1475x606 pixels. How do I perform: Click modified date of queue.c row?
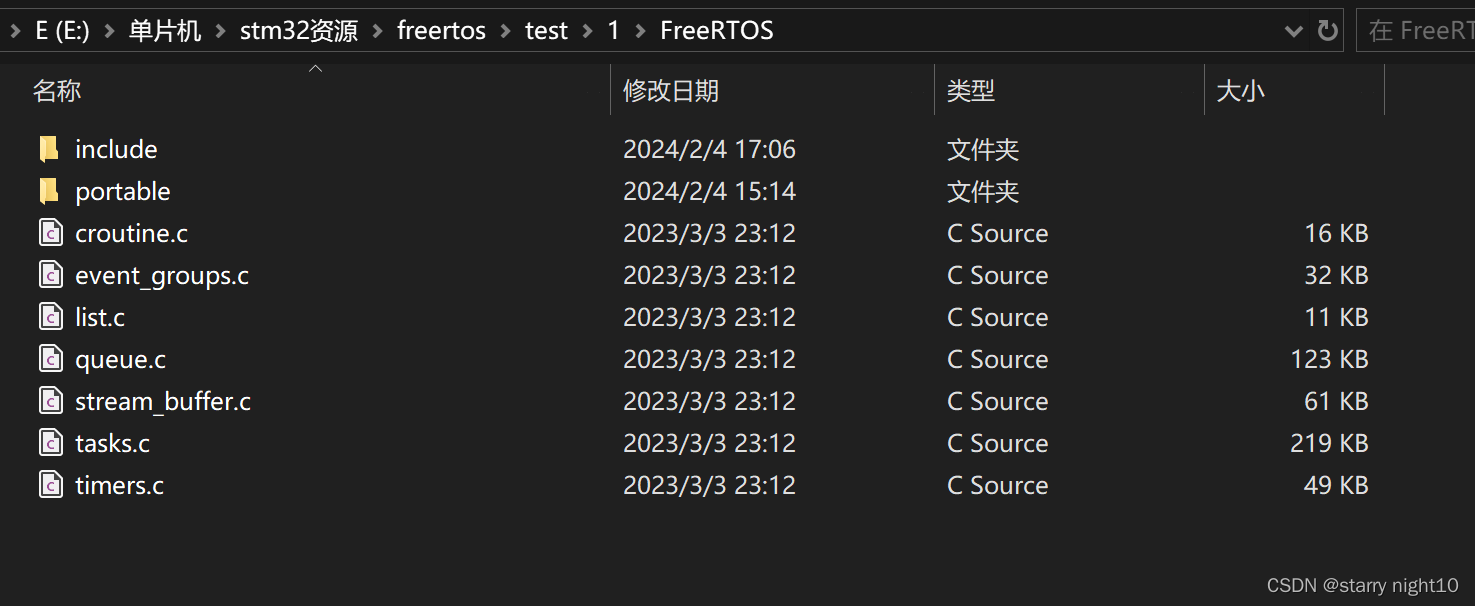coord(709,359)
